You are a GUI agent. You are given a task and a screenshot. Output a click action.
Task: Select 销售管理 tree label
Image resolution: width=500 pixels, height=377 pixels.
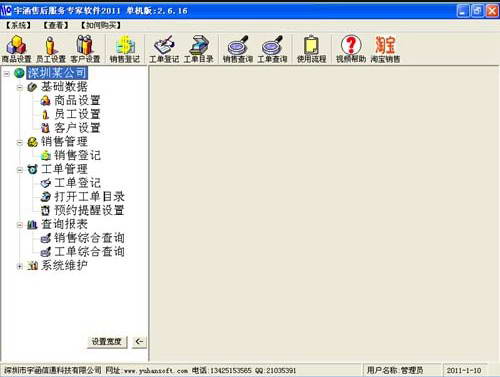[64, 142]
